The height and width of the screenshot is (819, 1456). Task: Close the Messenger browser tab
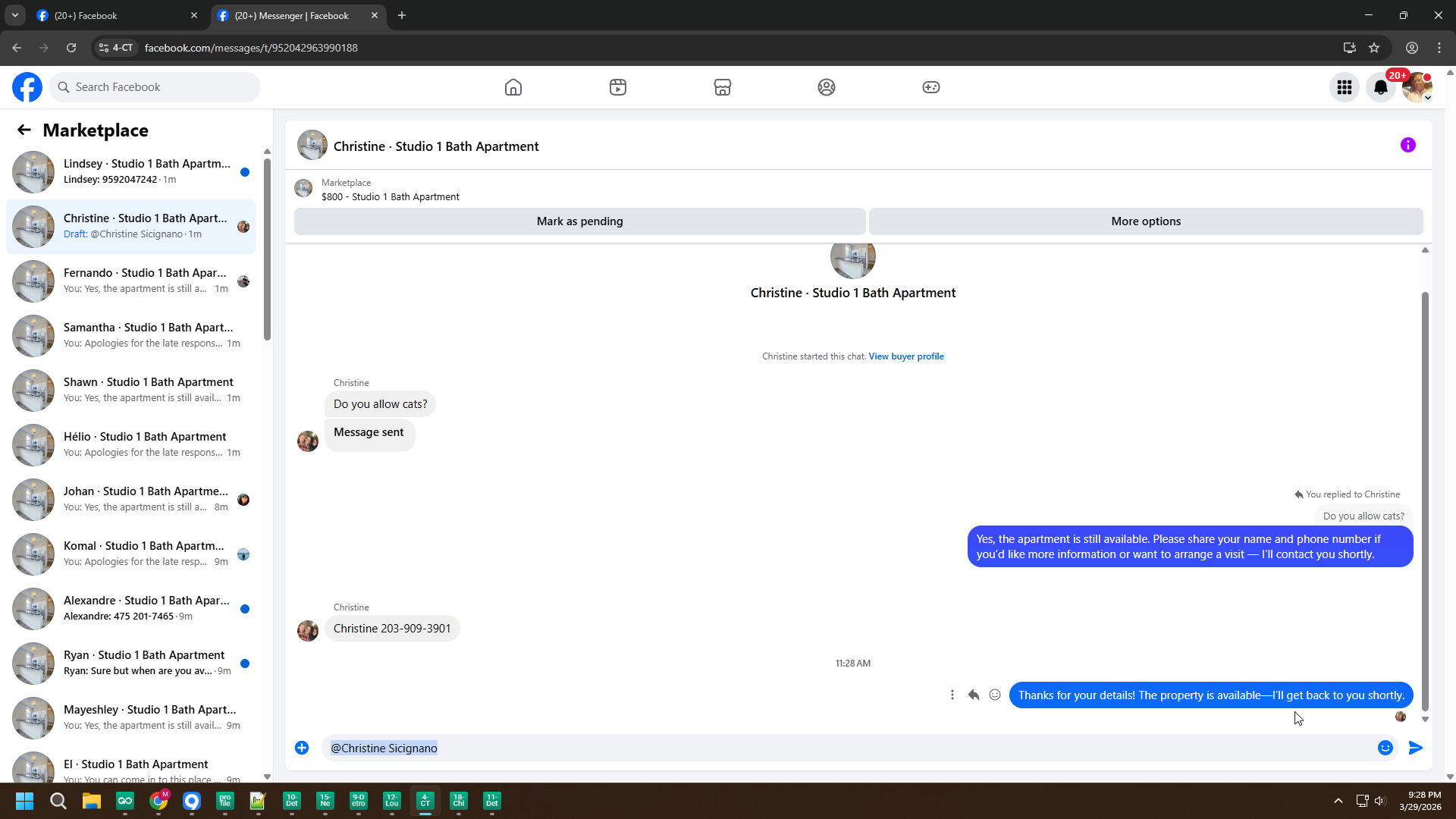(x=375, y=15)
